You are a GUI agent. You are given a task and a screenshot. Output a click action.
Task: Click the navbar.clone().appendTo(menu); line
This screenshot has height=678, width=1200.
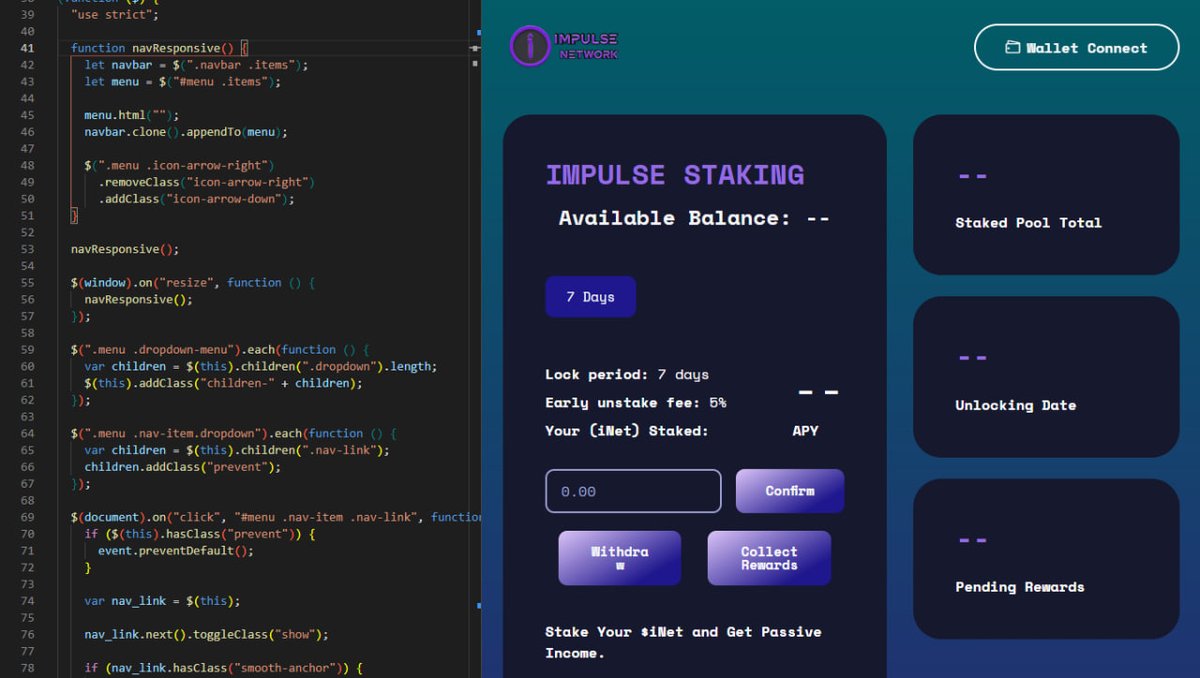click(186, 132)
